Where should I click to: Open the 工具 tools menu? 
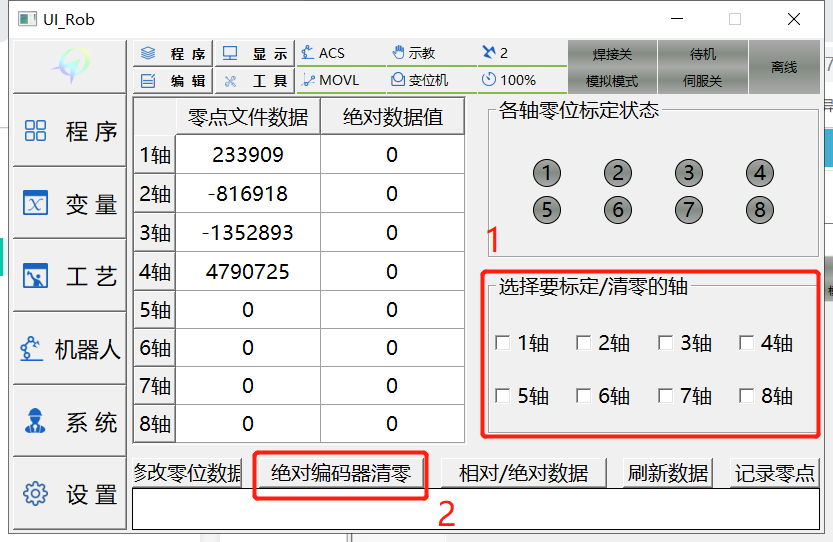pos(254,81)
